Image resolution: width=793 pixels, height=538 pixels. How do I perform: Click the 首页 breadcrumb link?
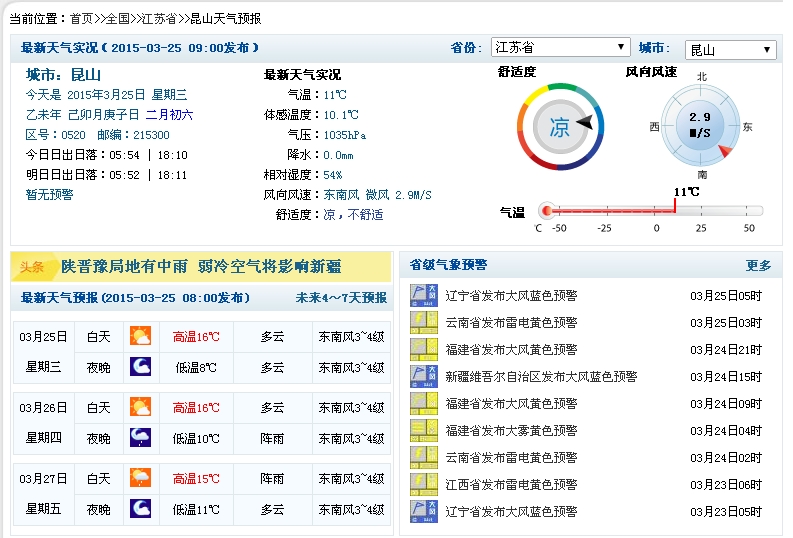(x=81, y=19)
